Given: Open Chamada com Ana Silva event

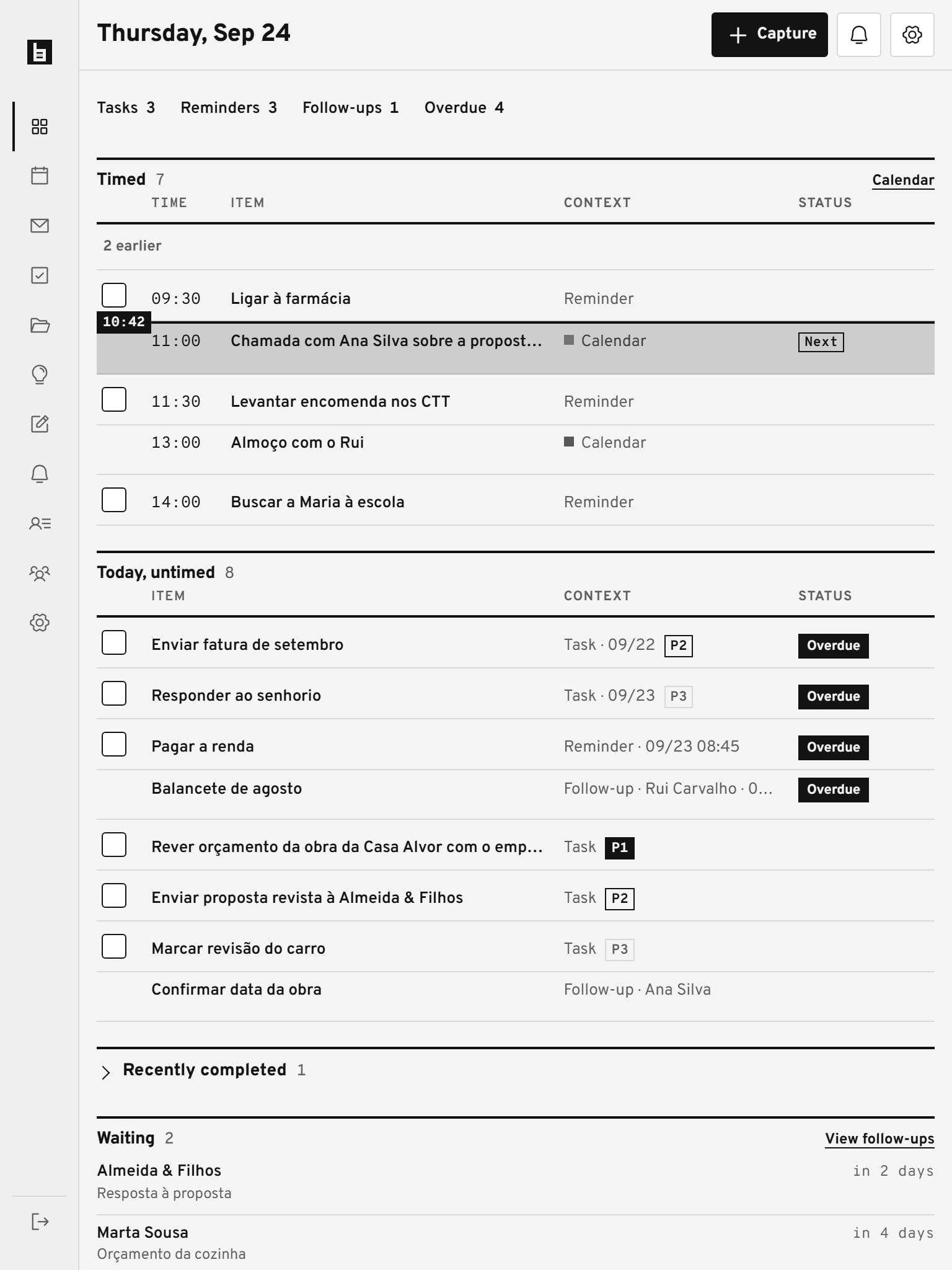Looking at the screenshot, I should (516, 347).
